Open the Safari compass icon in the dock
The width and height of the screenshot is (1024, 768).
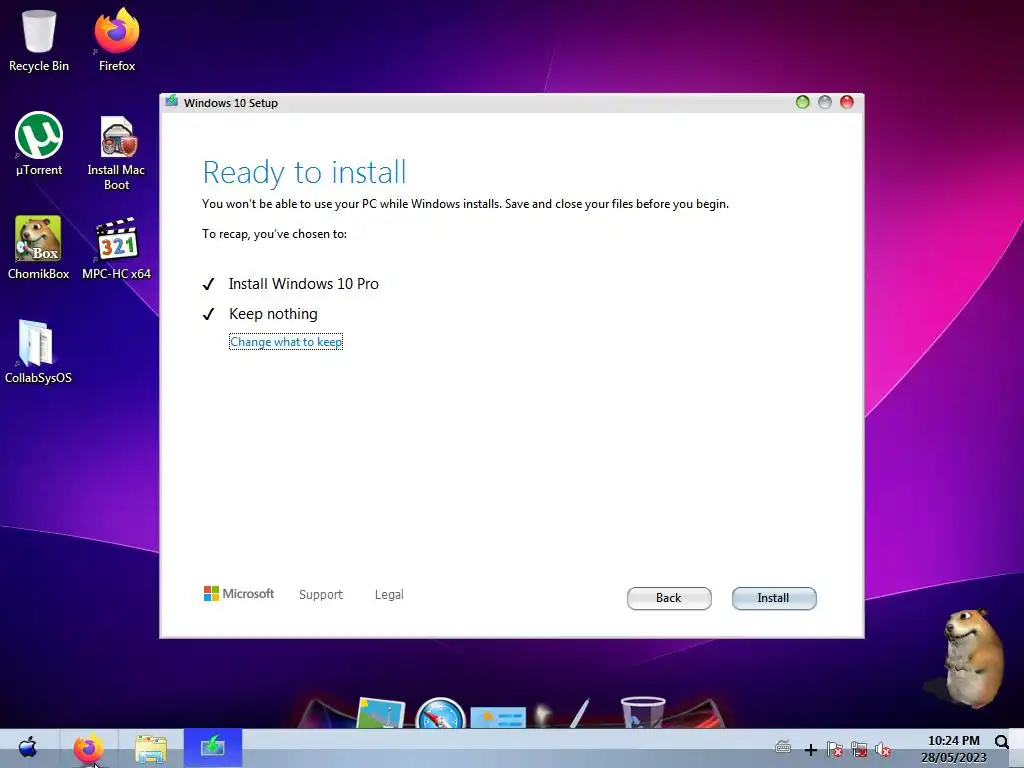click(x=440, y=713)
